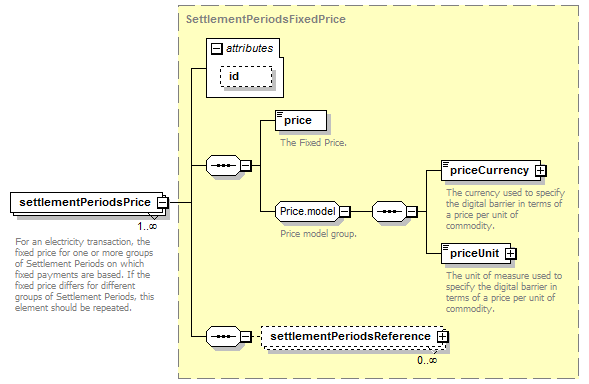
Task: Select the price element
Action: coord(301,121)
